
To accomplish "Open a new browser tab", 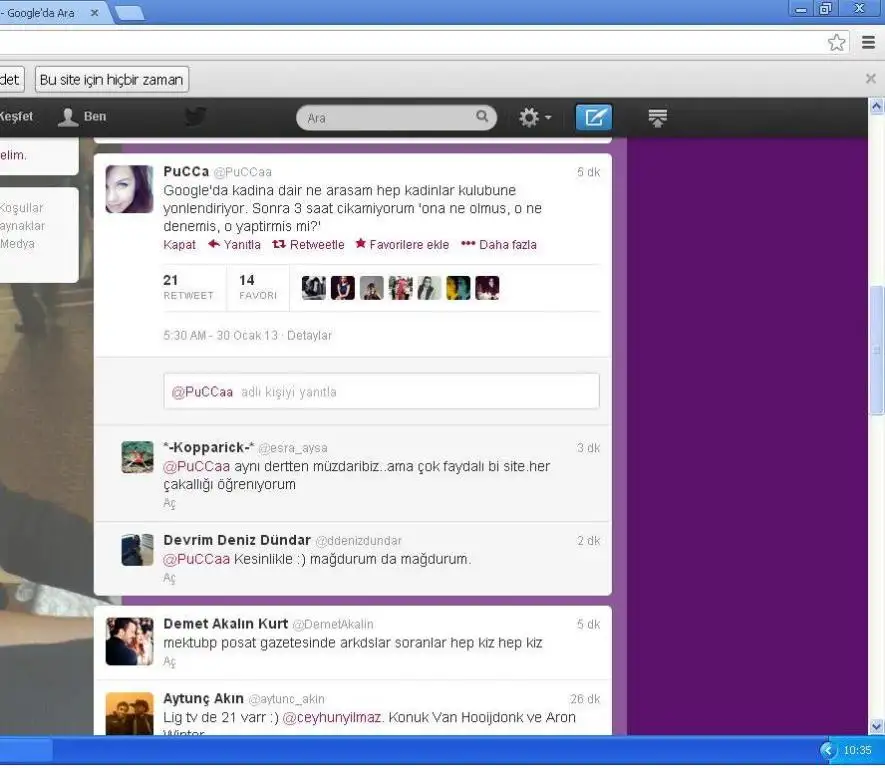I will click(130, 13).
